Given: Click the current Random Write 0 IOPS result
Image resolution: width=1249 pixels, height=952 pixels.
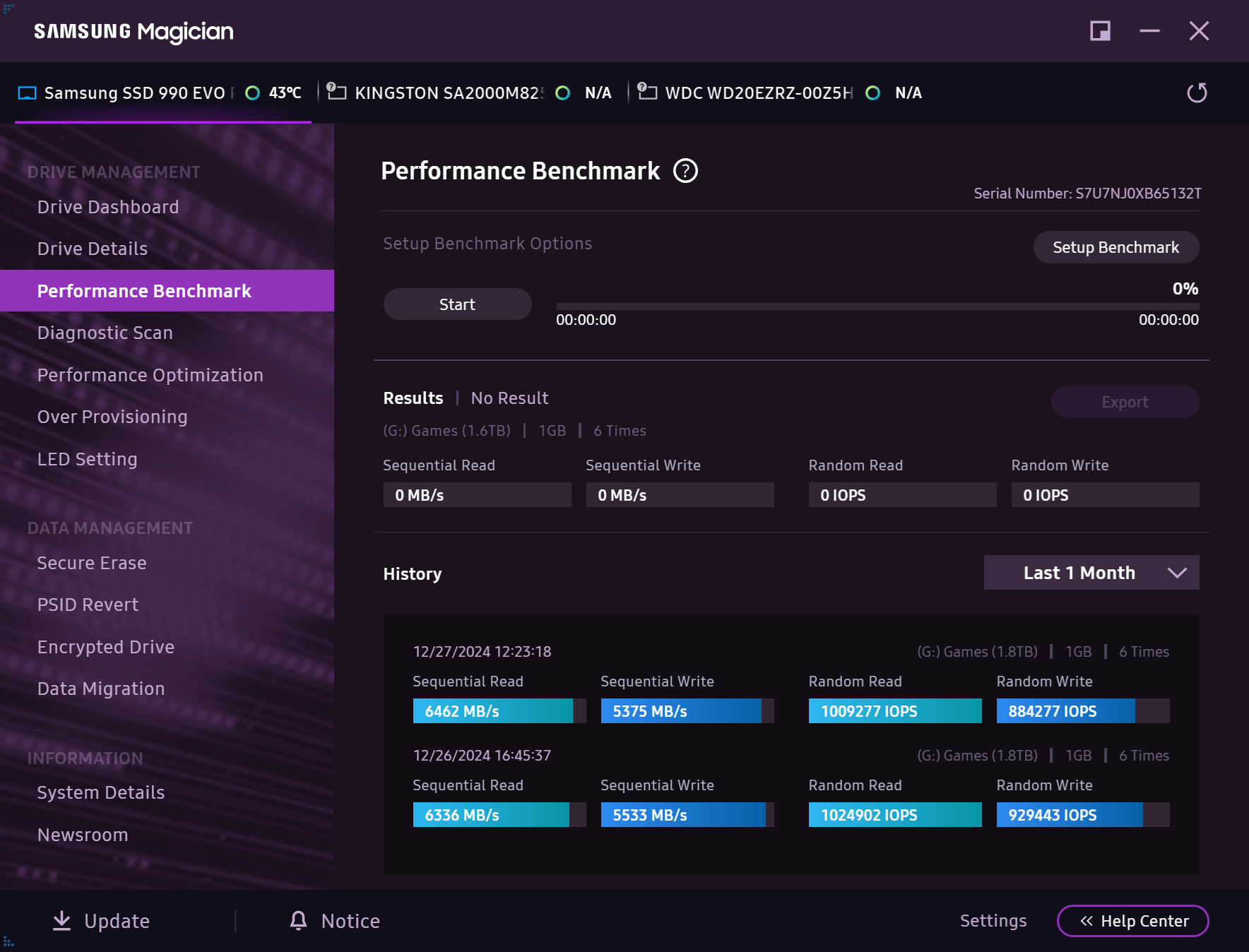Looking at the screenshot, I should [1106, 495].
